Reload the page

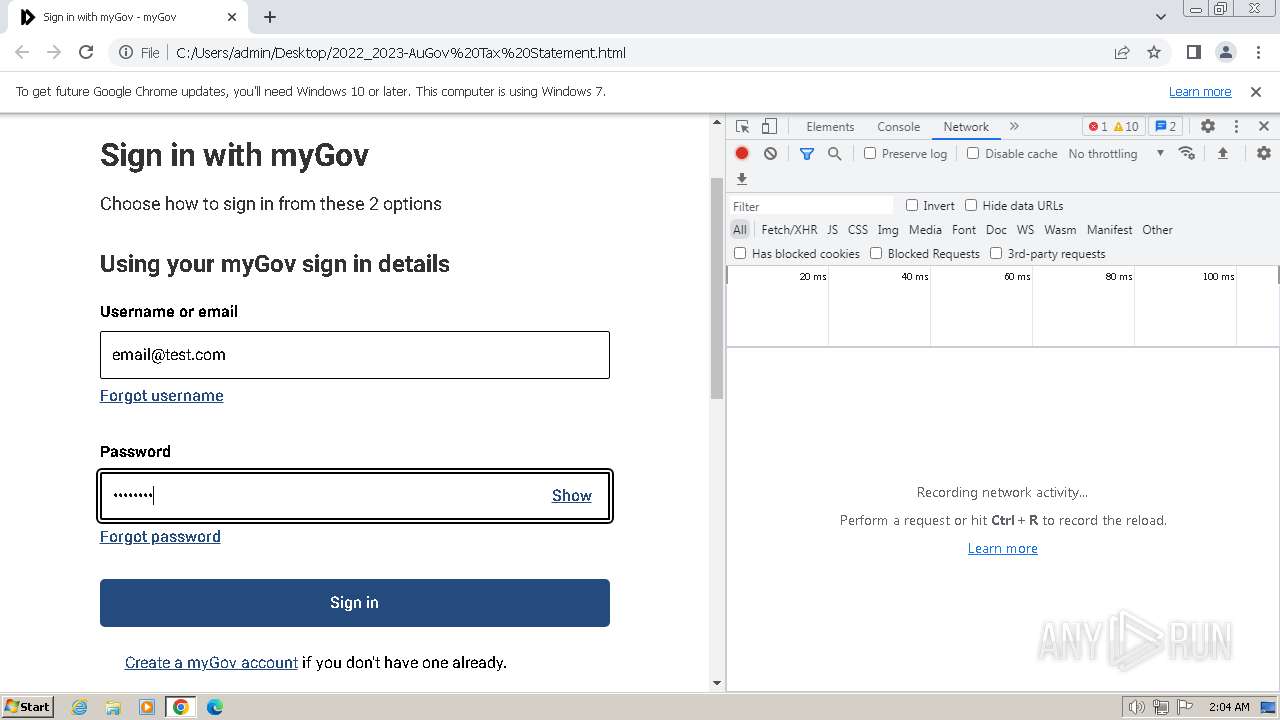click(86, 52)
